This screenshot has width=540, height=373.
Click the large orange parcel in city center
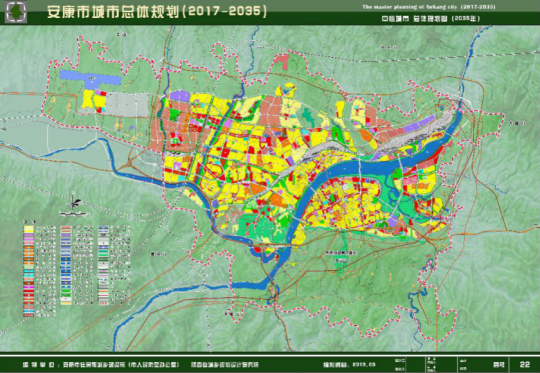coord(258,189)
